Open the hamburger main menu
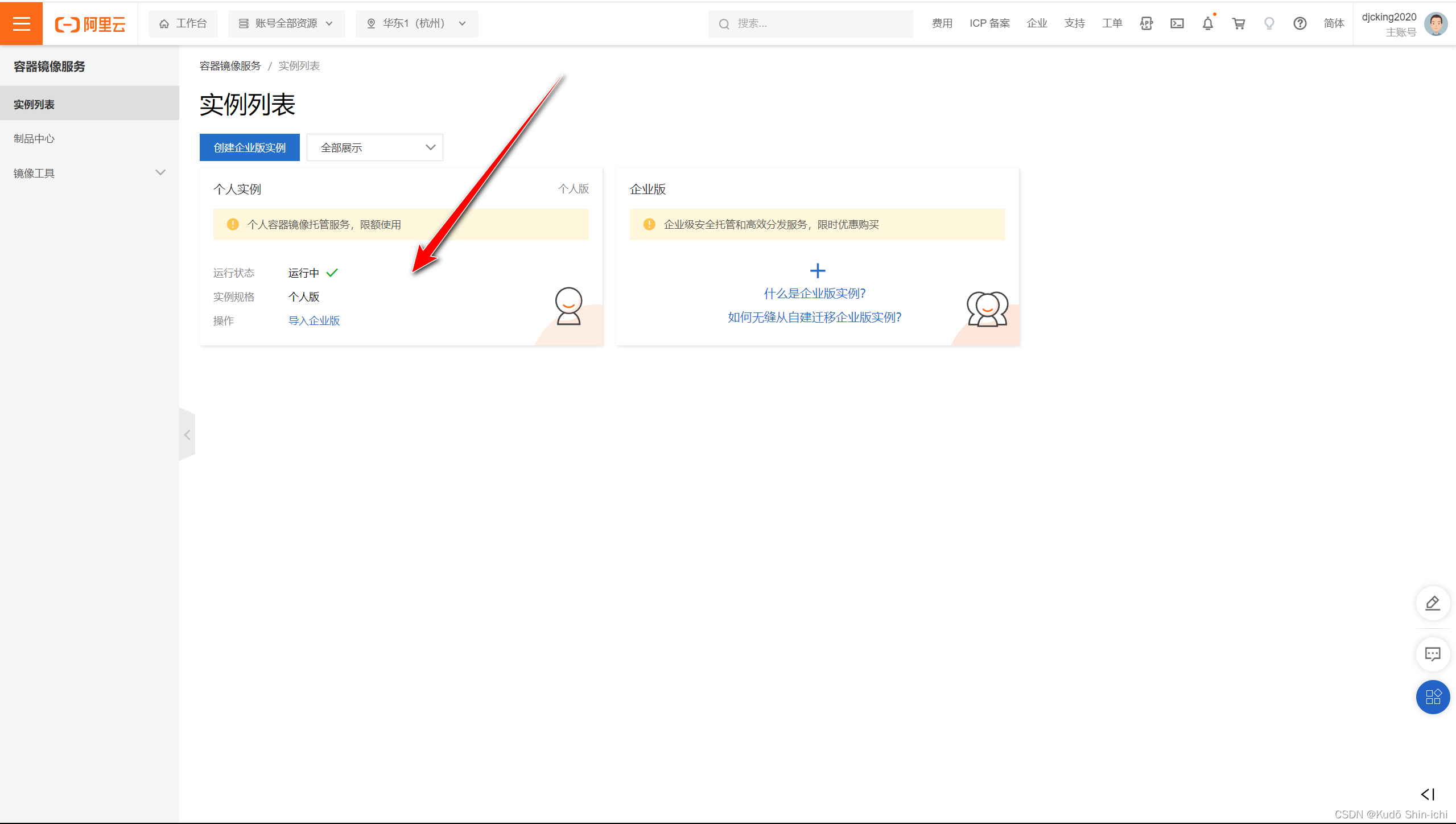1456x824 pixels. pos(21,23)
